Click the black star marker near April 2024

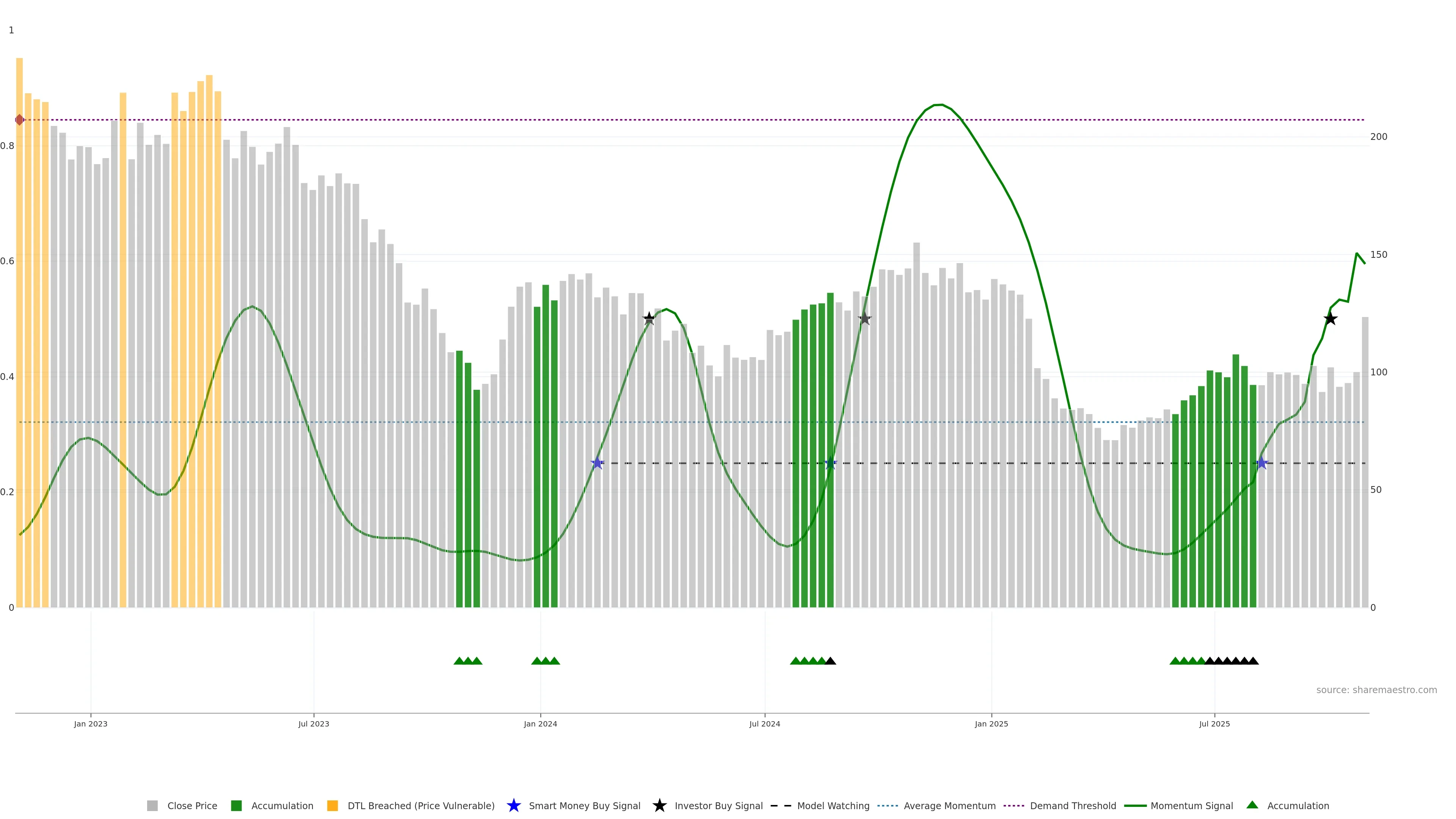[649, 319]
